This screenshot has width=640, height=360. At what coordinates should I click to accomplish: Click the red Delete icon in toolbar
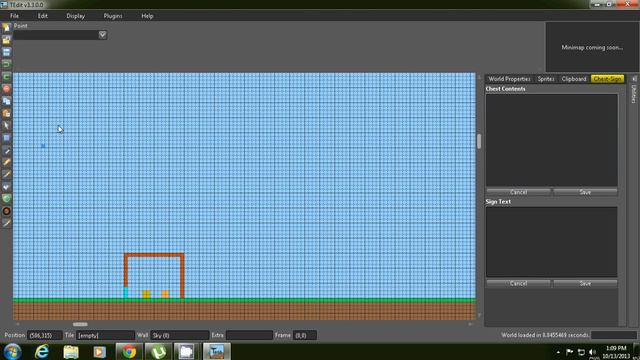click(x=6, y=89)
